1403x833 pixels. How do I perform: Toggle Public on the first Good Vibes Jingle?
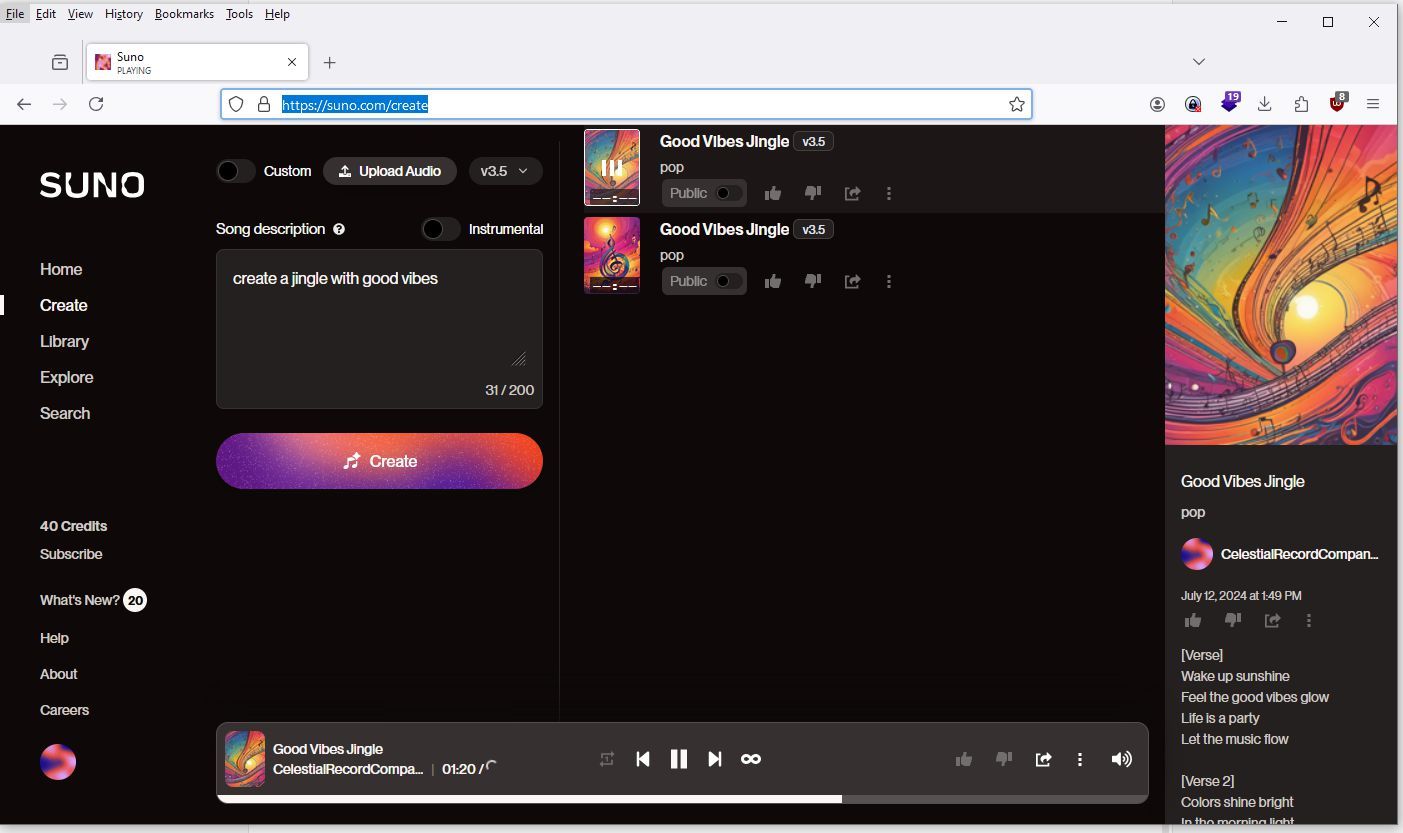(729, 193)
